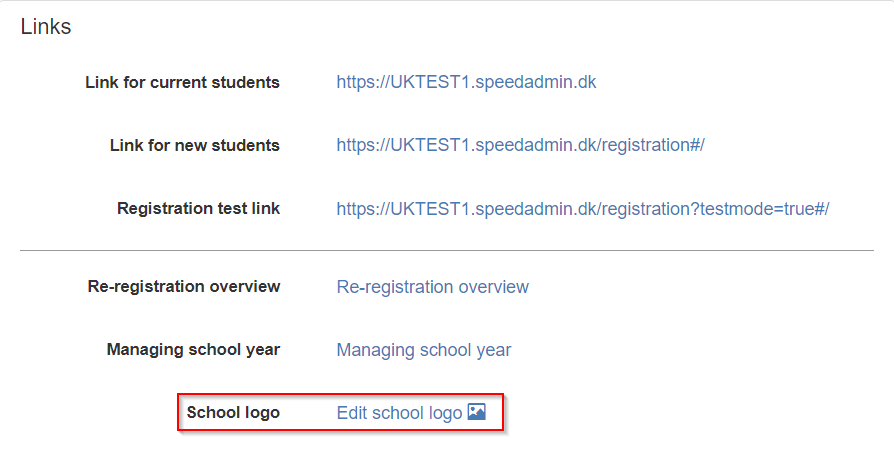
Task: Click the 'Link for new students' label
Action: [x=195, y=145]
